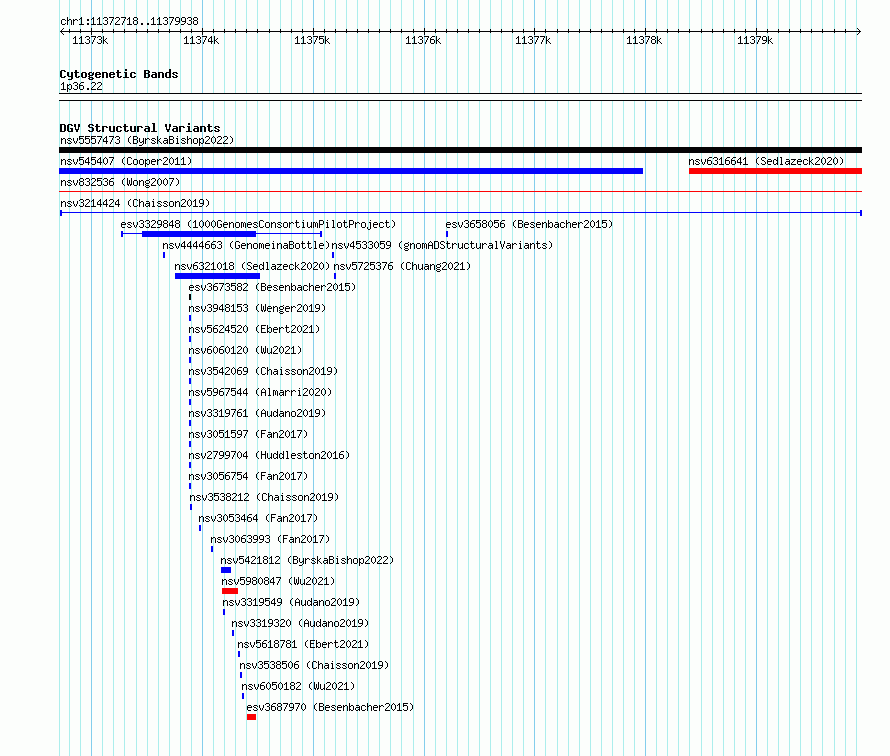The width and height of the screenshot is (890, 756).
Task: Click the 1p36.22 band label
Action: click(81, 86)
